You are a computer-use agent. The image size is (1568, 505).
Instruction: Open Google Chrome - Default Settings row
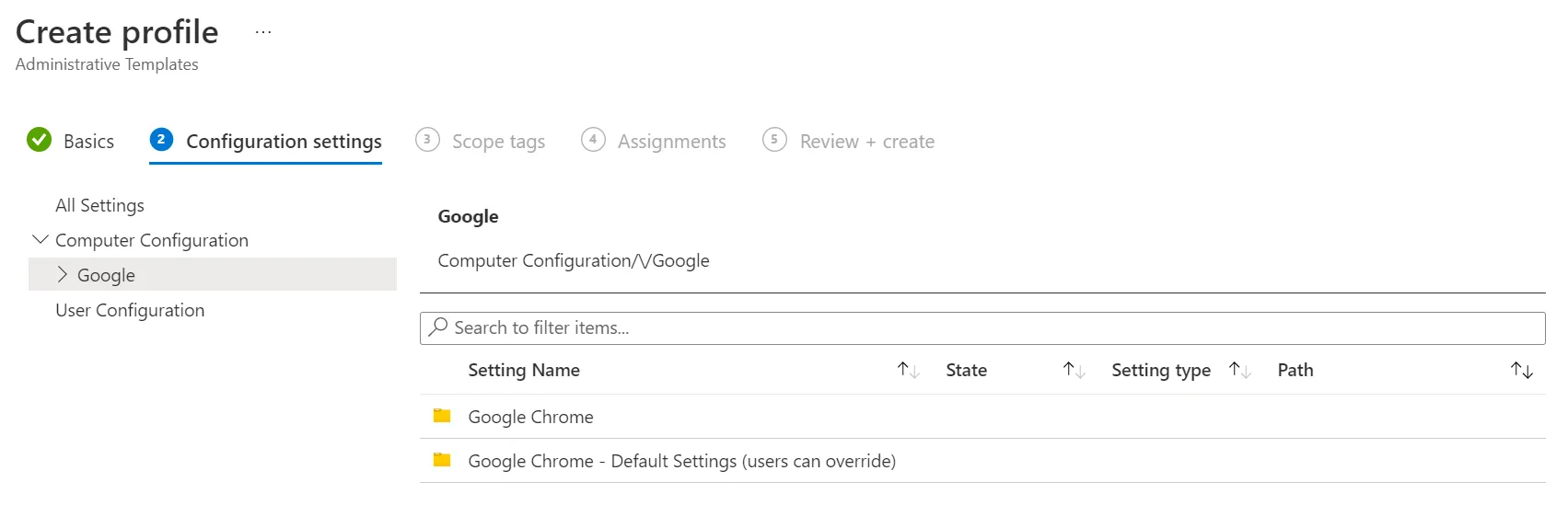(982, 461)
